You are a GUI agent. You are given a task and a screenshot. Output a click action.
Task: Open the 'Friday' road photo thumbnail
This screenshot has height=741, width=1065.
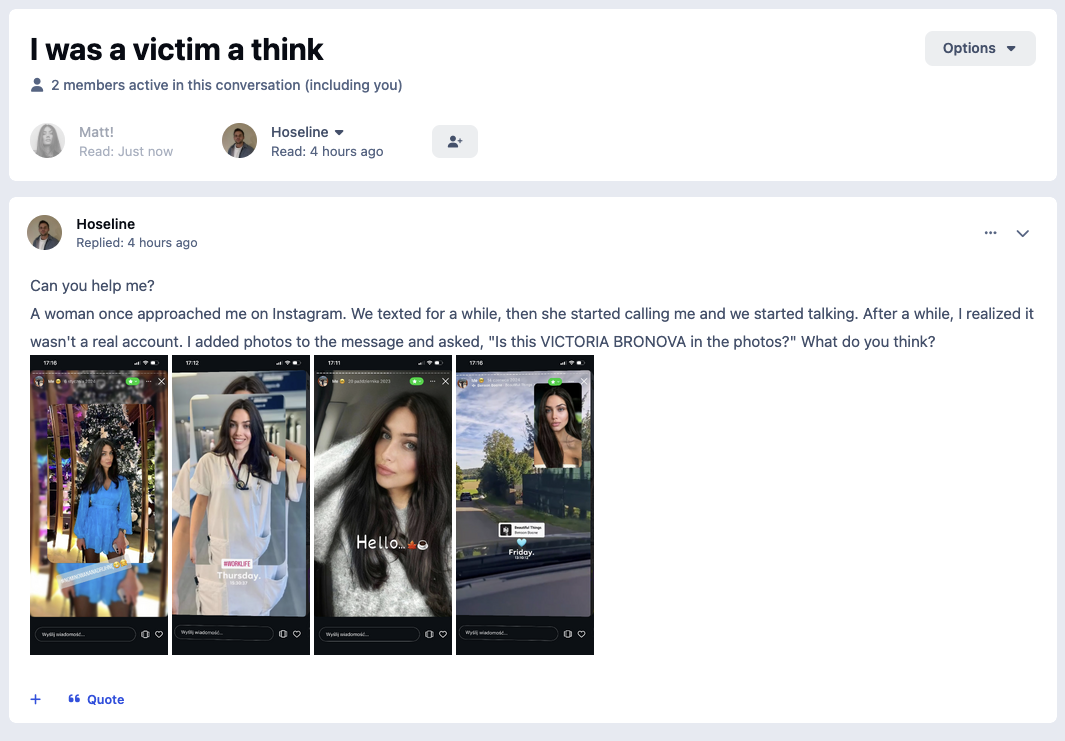point(524,505)
